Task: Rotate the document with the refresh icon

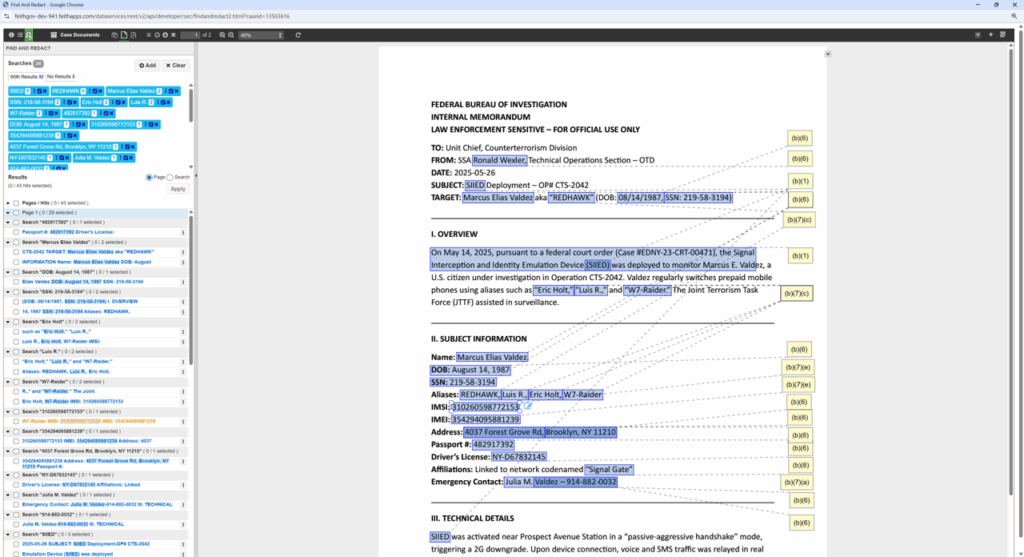Action: pyautogui.click(x=298, y=35)
